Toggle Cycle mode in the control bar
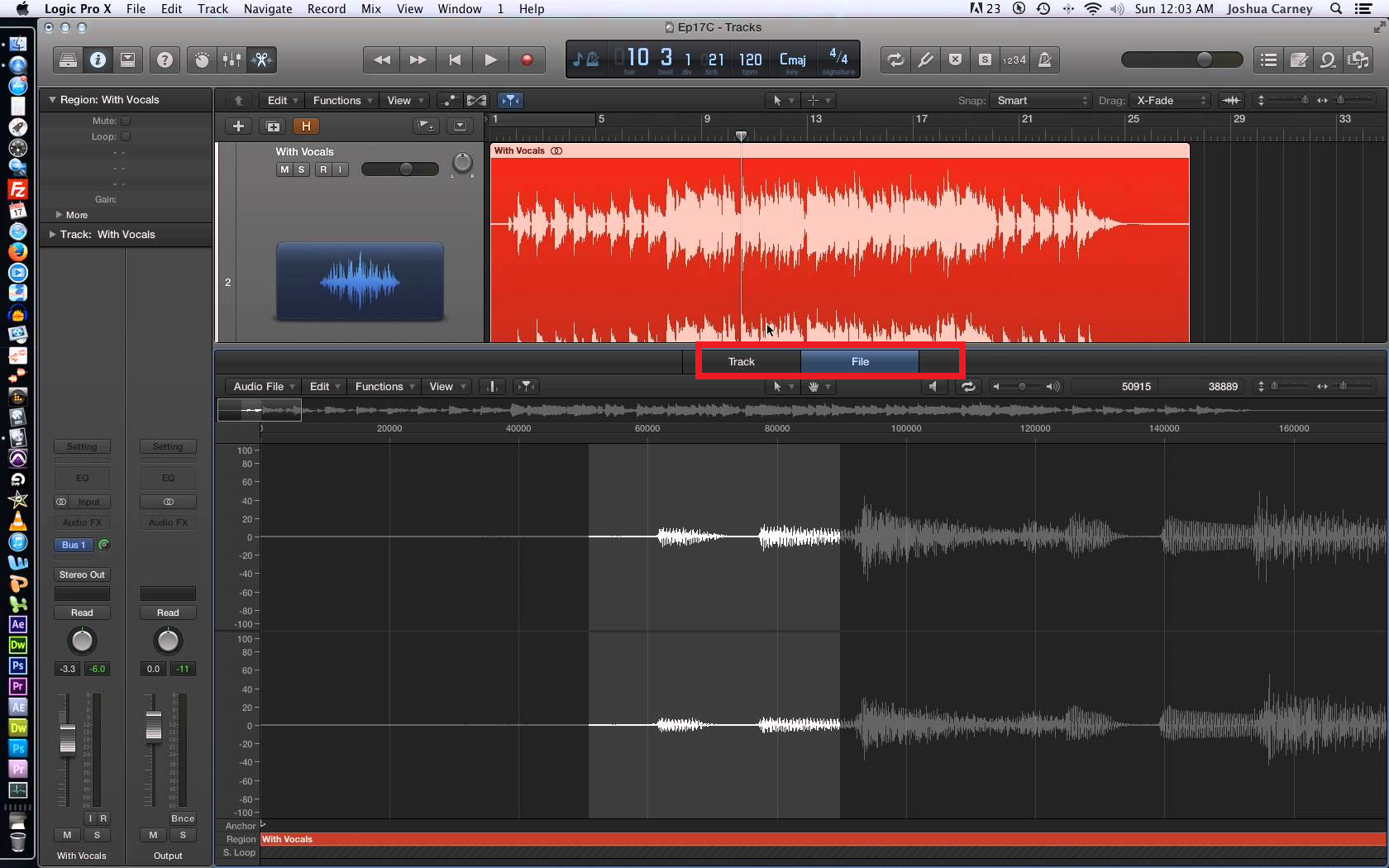The width and height of the screenshot is (1389, 868). tap(895, 60)
